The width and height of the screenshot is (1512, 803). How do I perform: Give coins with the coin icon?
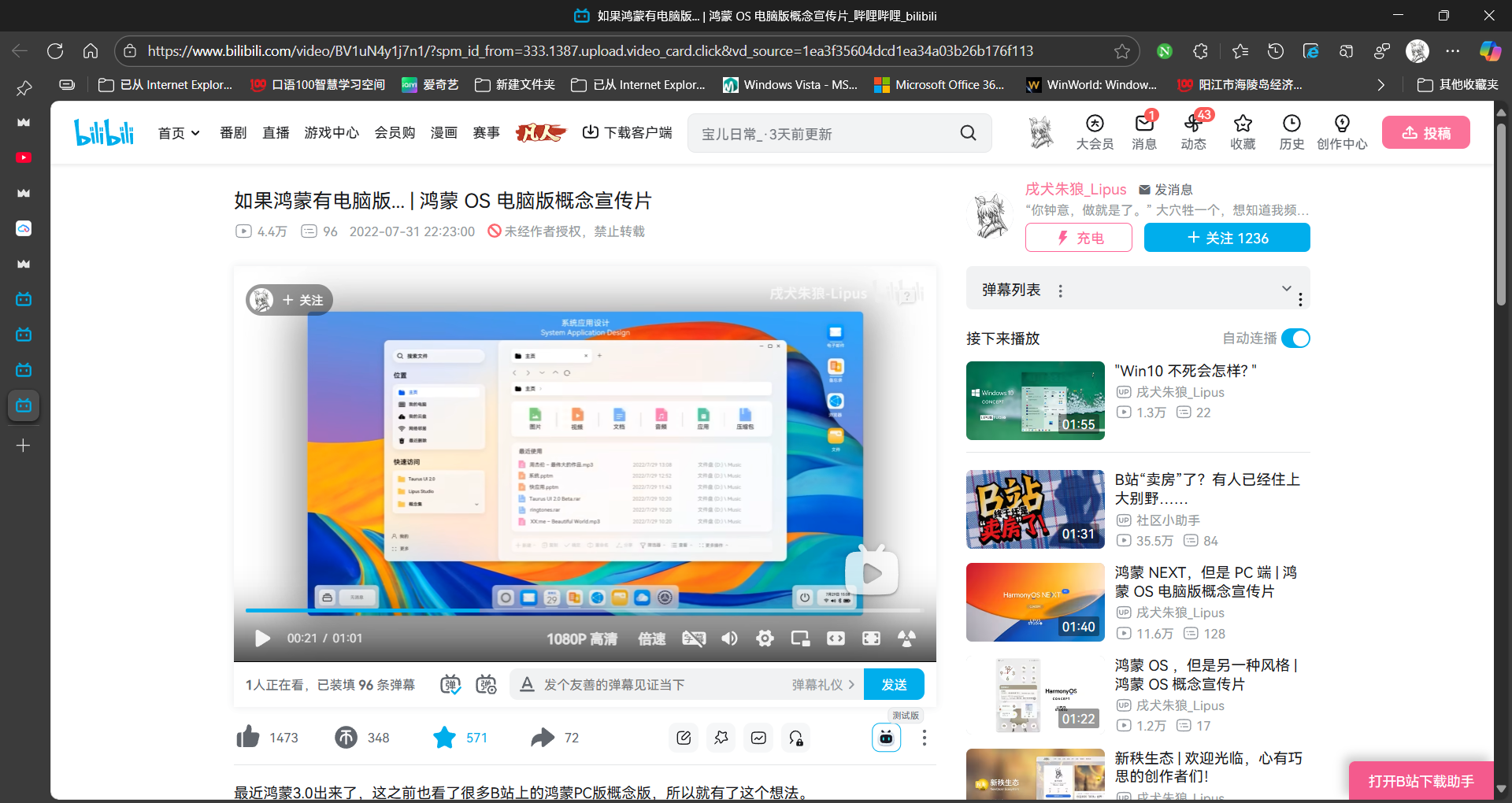(346, 737)
